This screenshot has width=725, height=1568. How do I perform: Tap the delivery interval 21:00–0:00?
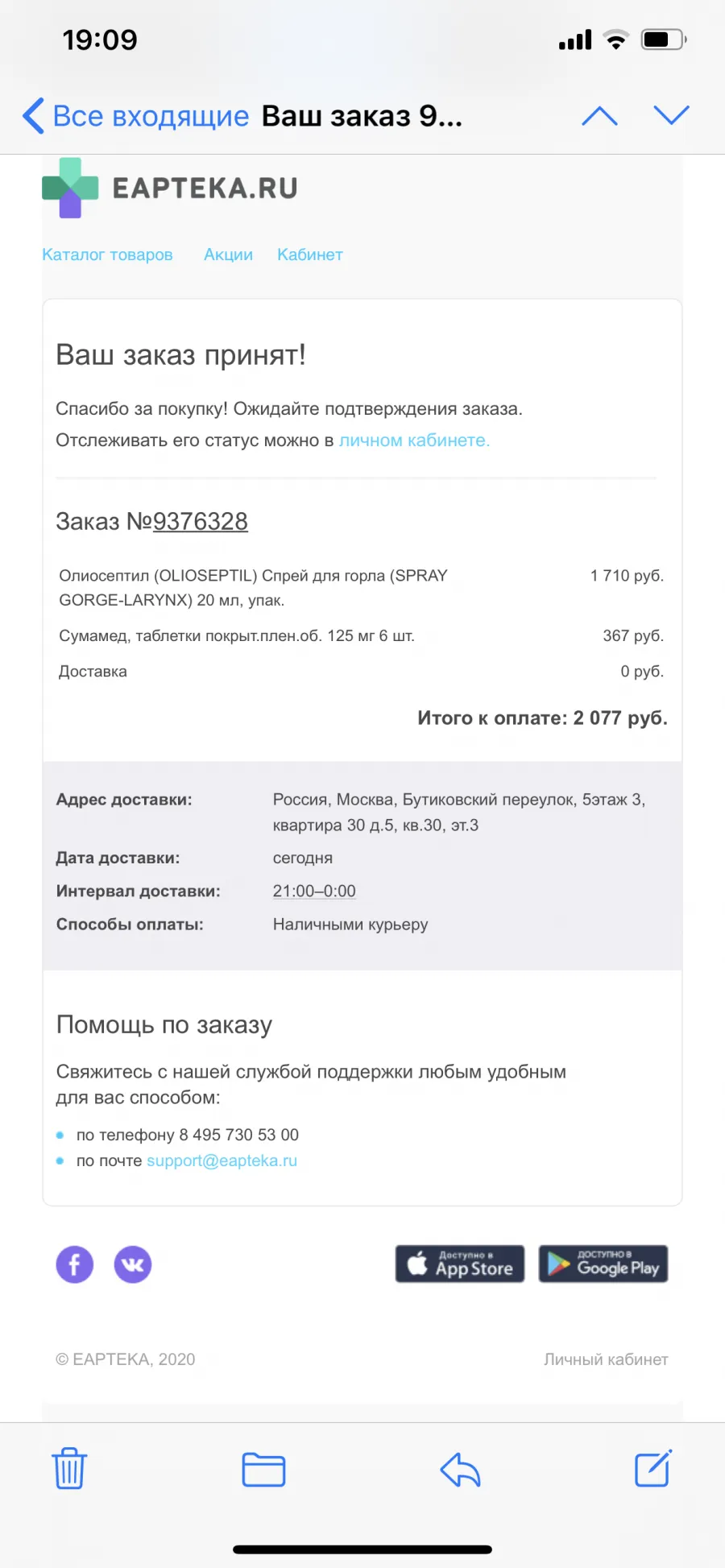[x=314, y=891]
